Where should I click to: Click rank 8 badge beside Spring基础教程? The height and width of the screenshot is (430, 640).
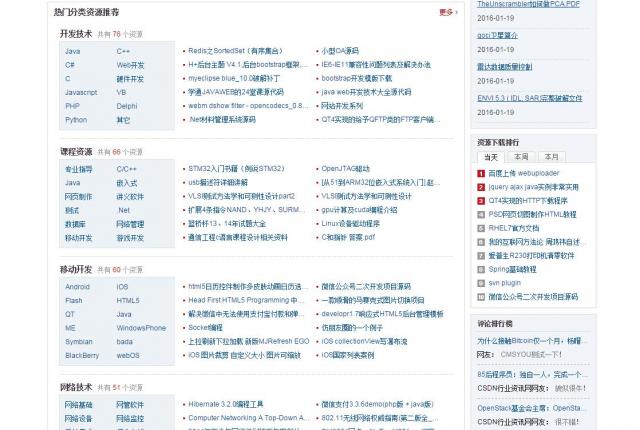(481, 269)
